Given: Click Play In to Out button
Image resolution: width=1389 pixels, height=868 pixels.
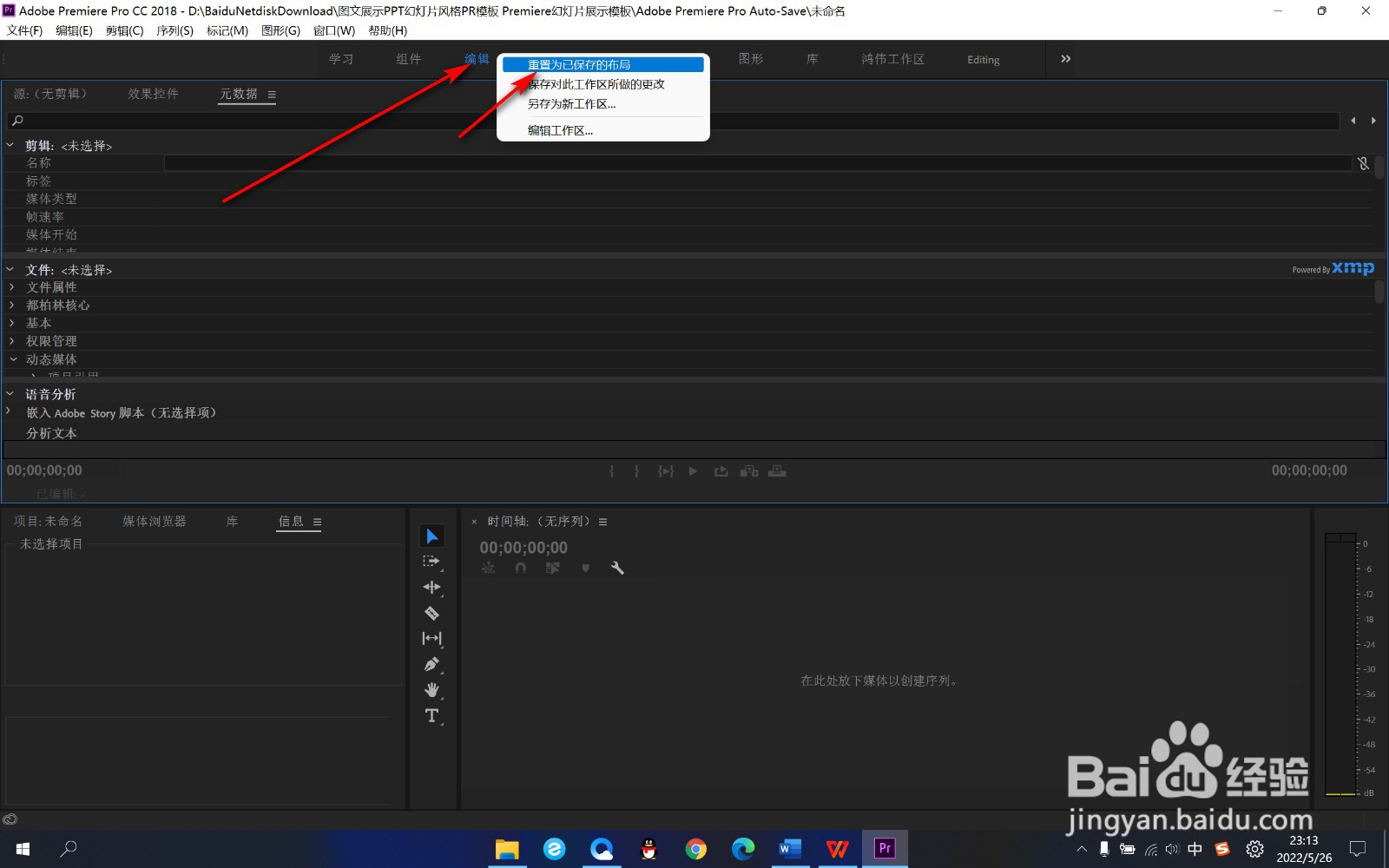Looking at the screenshot, I should point(666,471).
